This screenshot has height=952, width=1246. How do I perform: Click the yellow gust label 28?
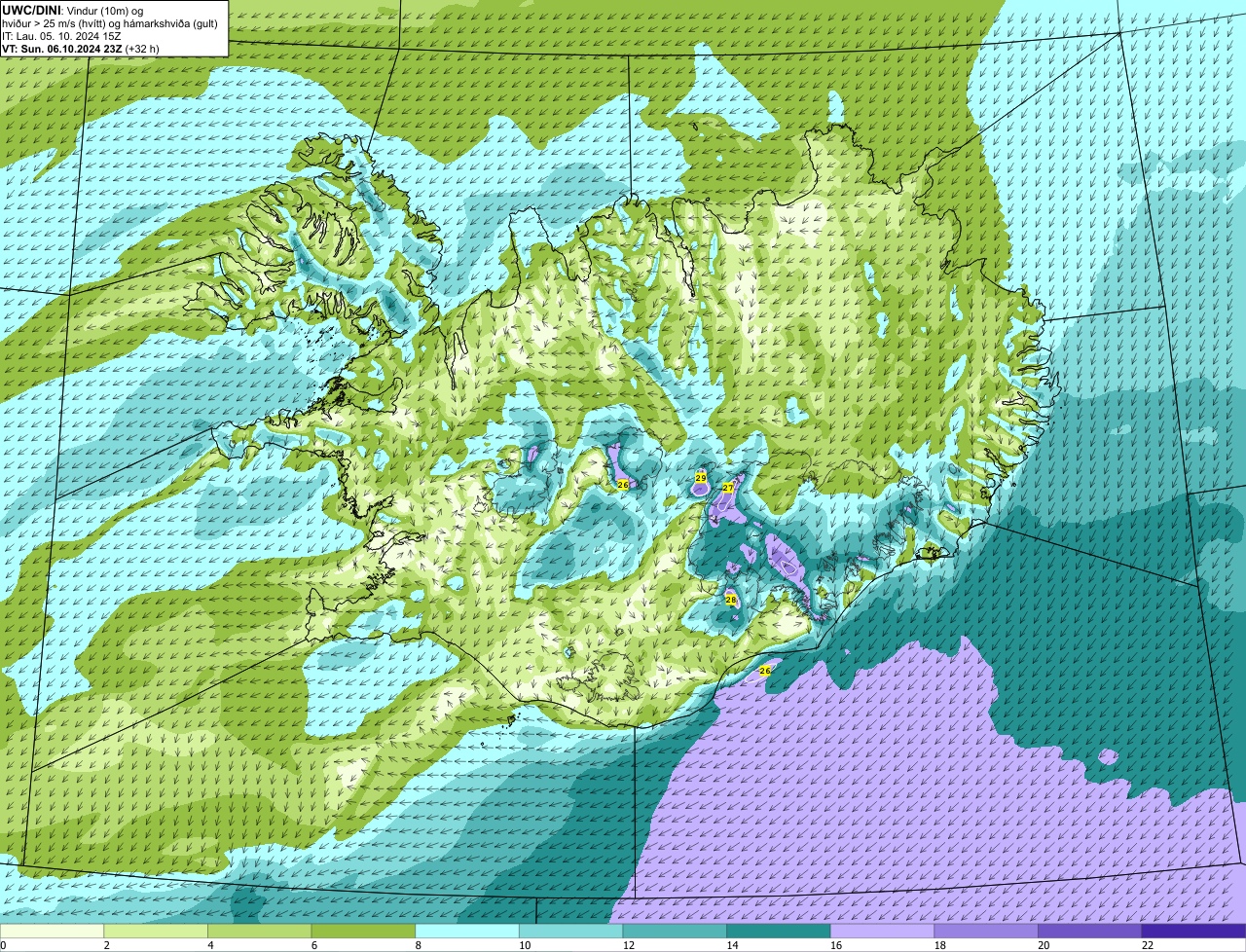click(x=731, y=600)
